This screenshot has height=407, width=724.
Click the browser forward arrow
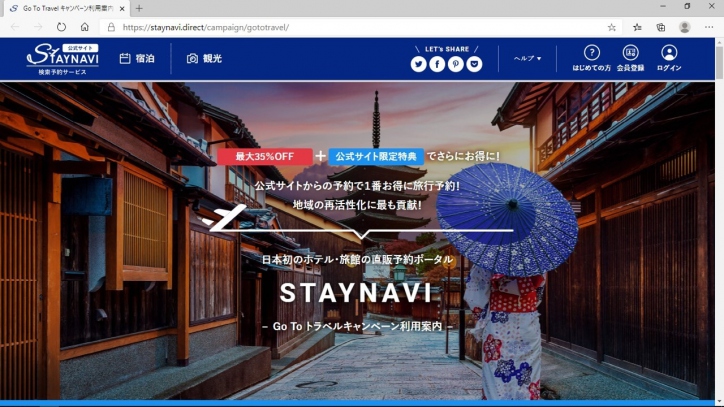click(38, 27)
